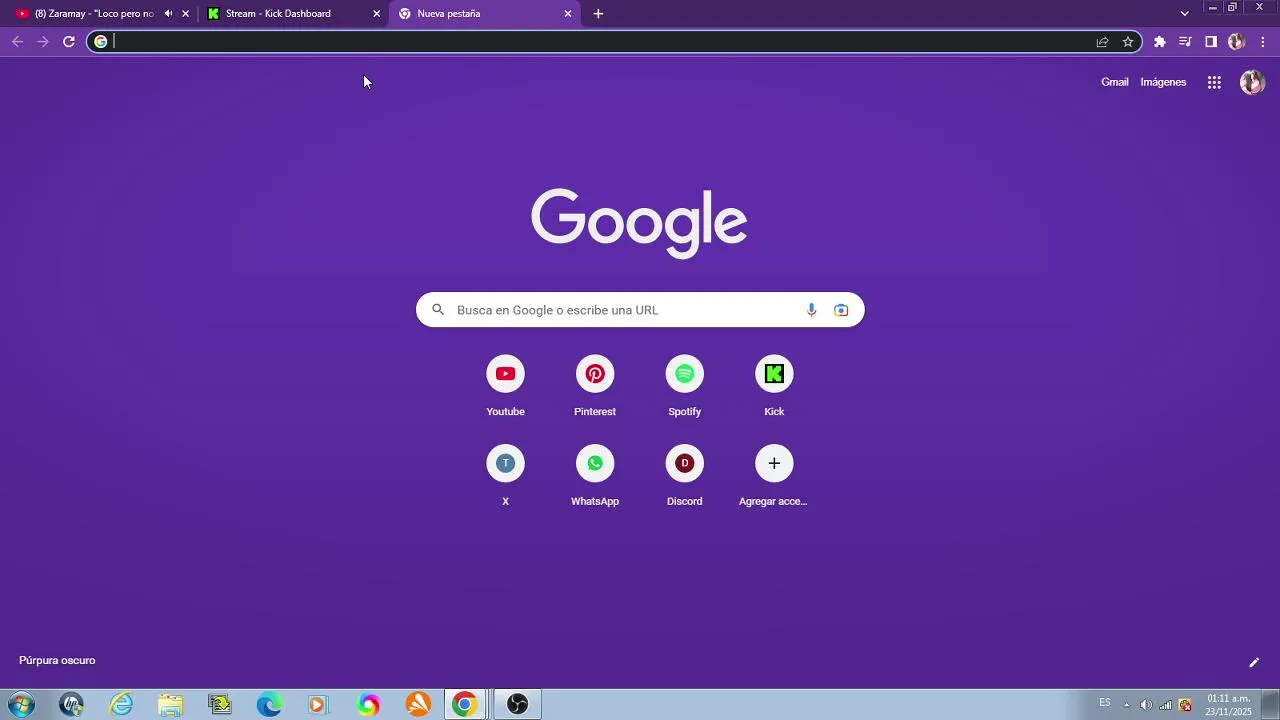Click the magnifier icon in the search box
This screenshot has width=1280, height=720.
438,310
